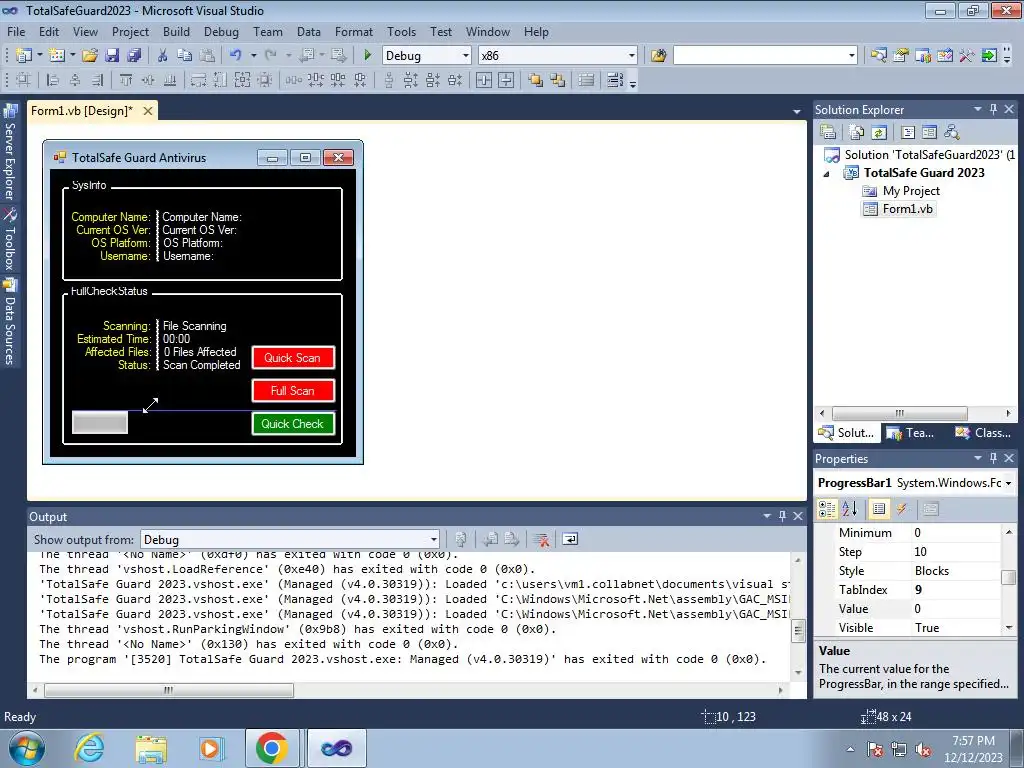Open the Debug solution configuration dropdown
1024x768 pixels.
pos(466,56)
